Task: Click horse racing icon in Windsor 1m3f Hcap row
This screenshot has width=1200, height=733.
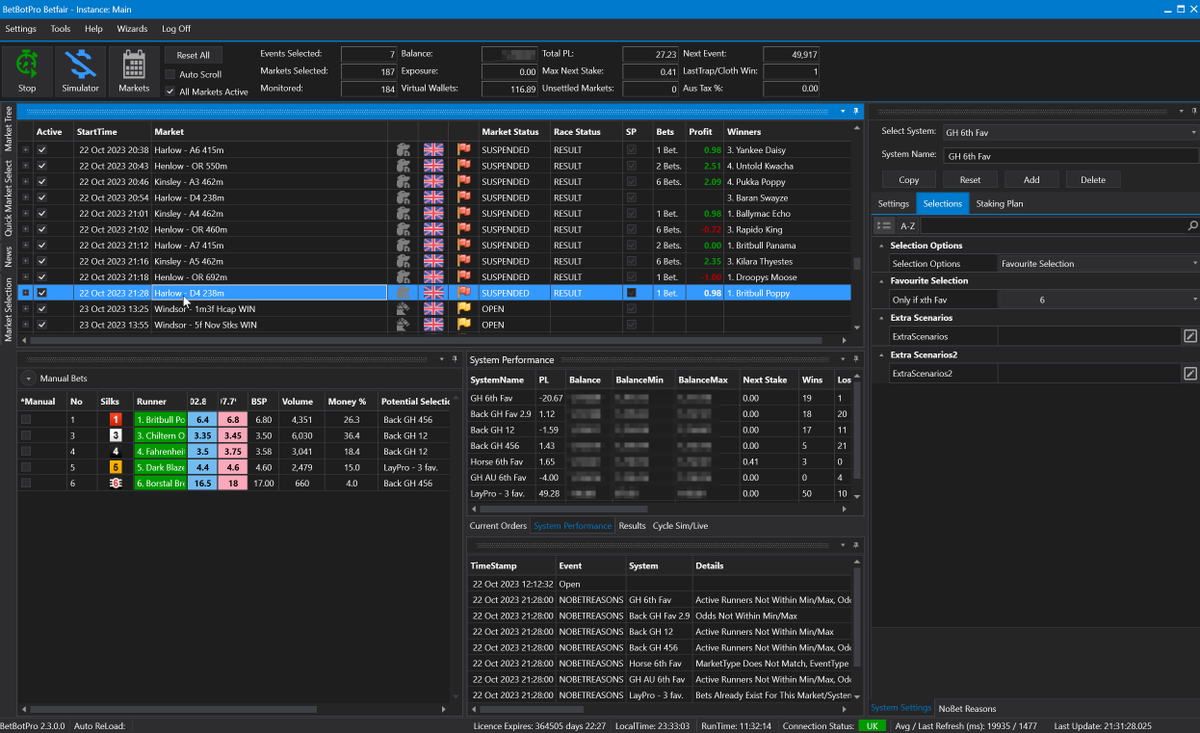Action: (403, 309)
